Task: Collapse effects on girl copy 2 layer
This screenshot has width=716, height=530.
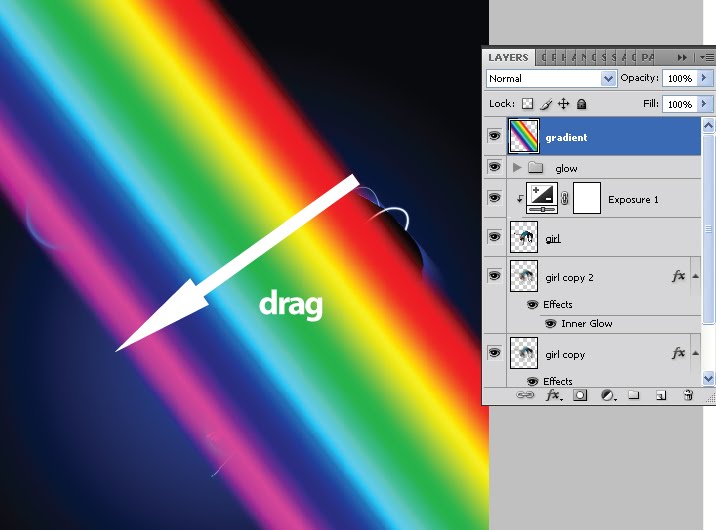Action: 695,276
